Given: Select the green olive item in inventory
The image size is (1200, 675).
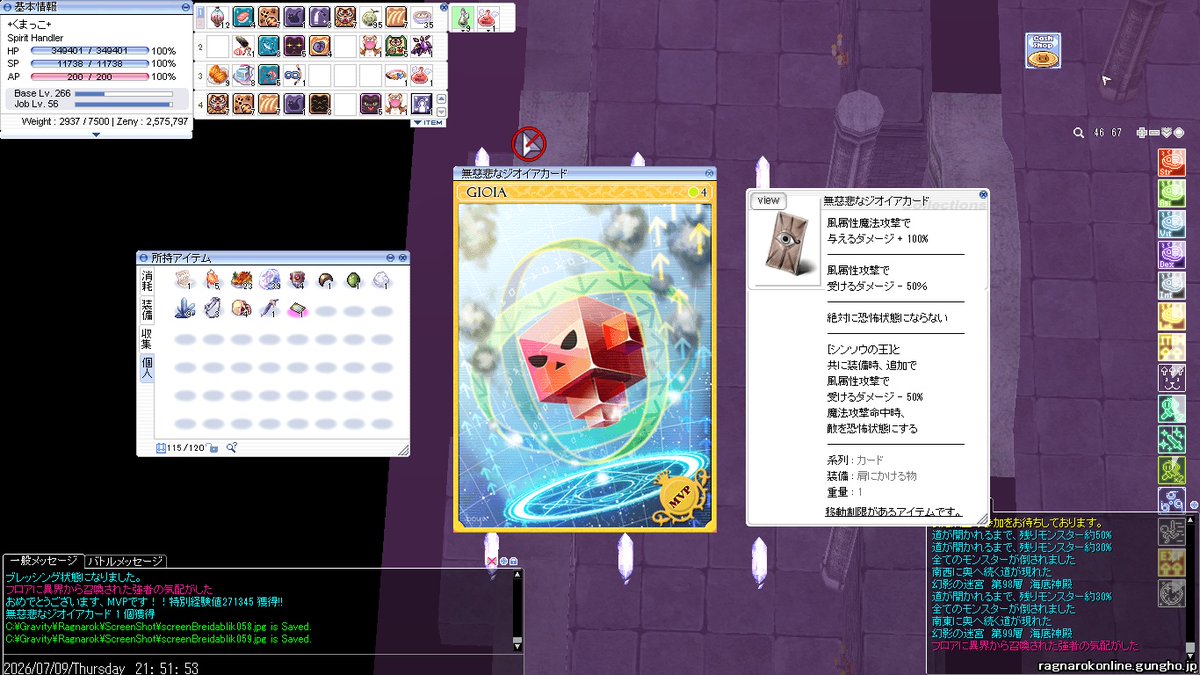Looking at the screenshot, I should [353, 280].
